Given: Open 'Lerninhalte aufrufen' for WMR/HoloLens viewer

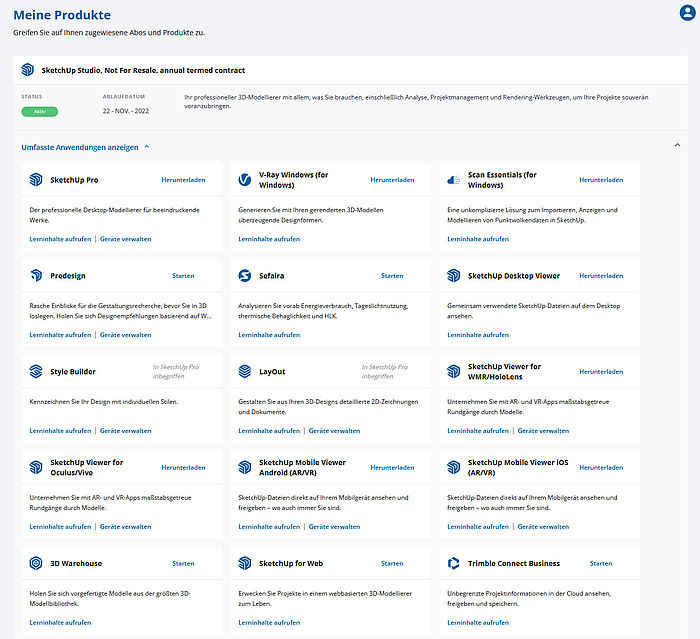Looking at the screenshot, I should (x=478, y=430).
